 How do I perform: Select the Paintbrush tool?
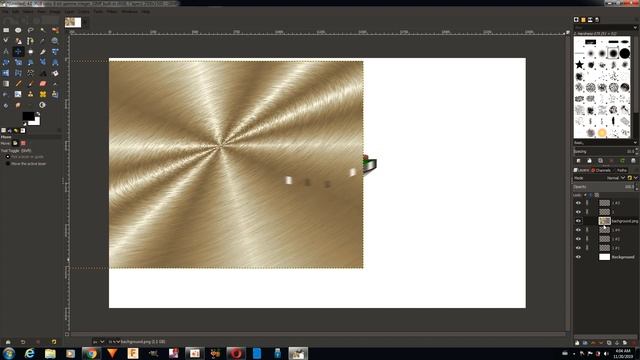pos(31,84)
